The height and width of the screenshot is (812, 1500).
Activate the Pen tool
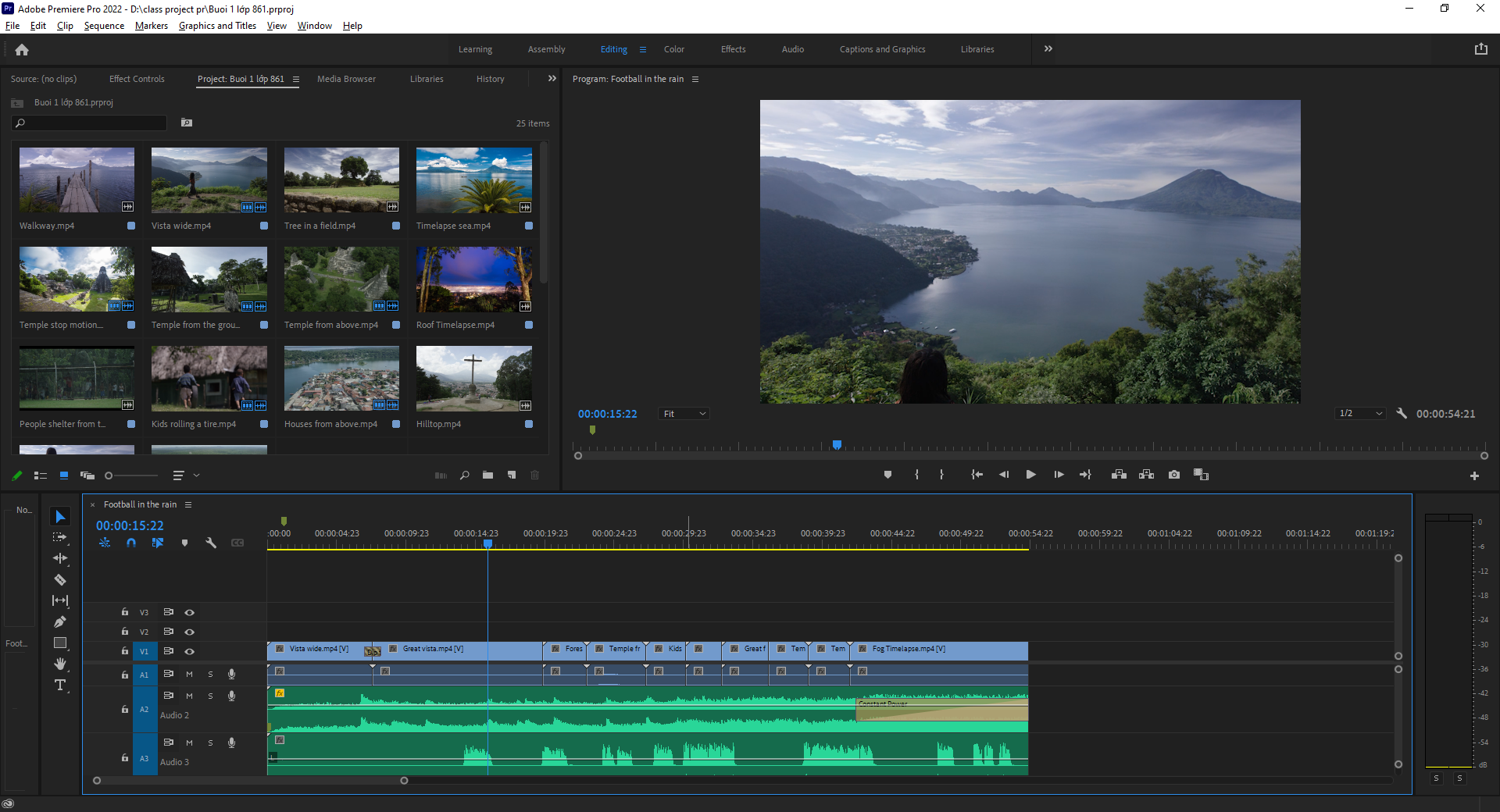tap(60, 621)
